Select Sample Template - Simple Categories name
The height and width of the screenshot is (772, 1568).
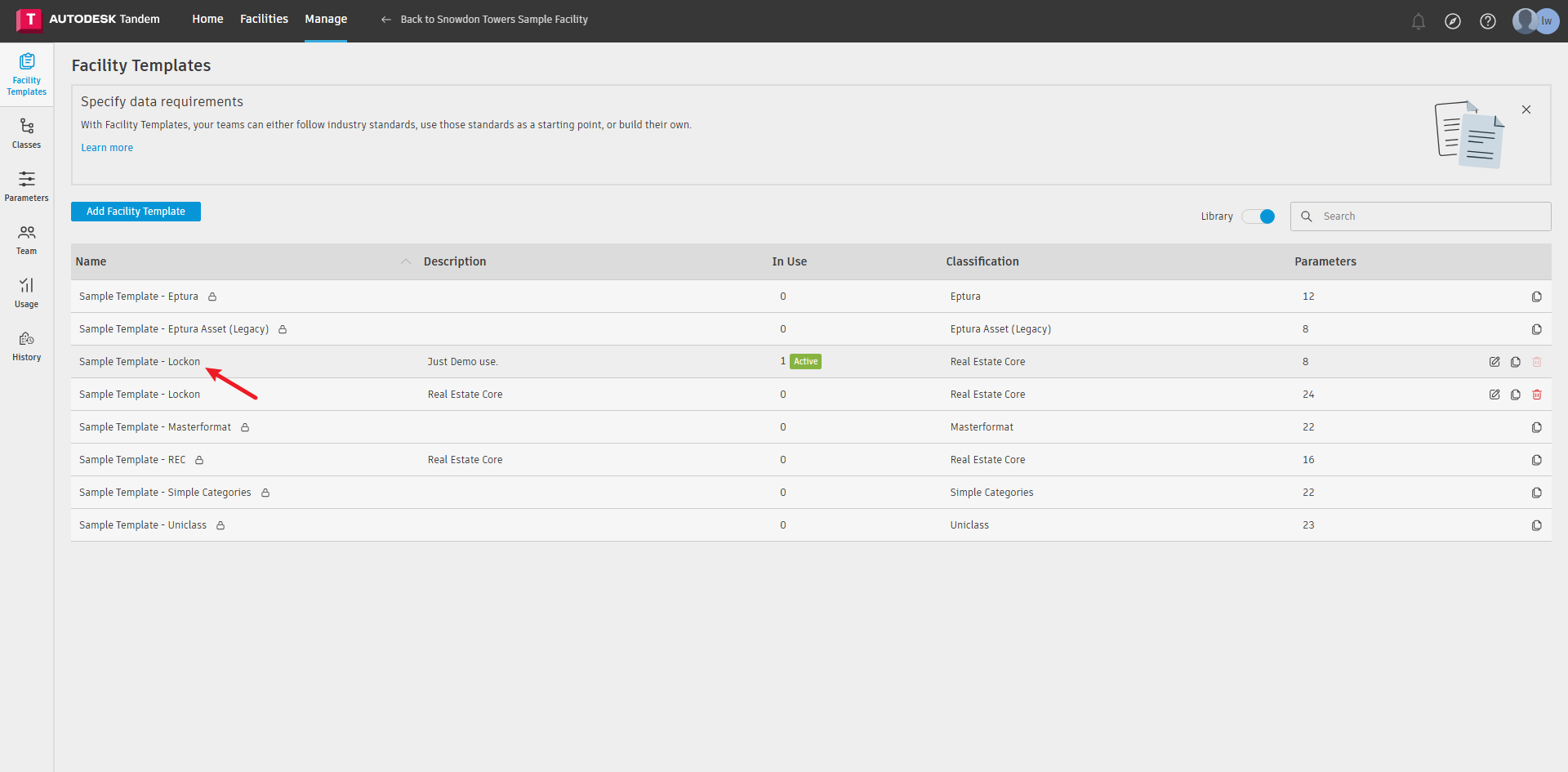[165, 493]
